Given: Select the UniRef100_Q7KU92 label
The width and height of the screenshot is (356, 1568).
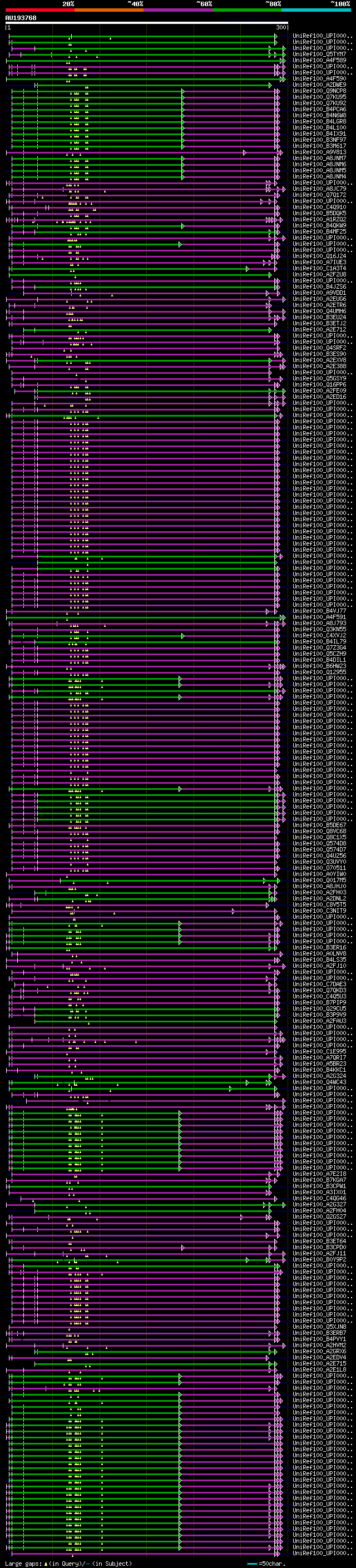Looking at the screenshot, I should 319,103.
